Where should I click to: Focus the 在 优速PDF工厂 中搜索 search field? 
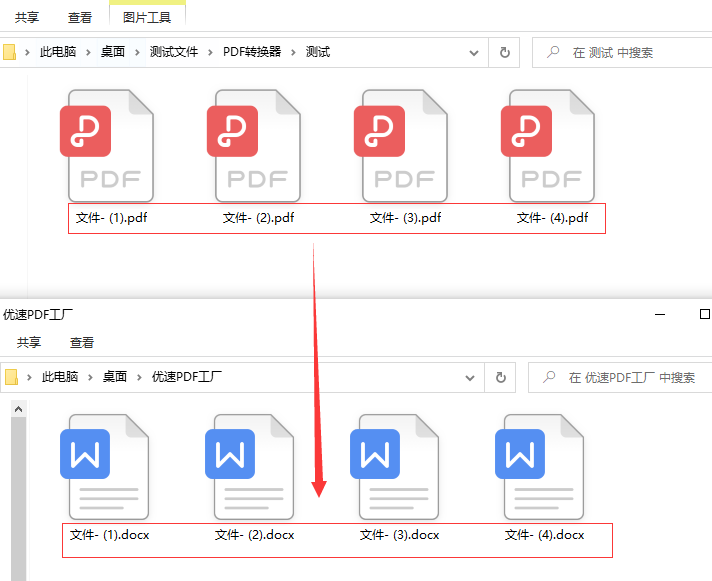click(620, 378)
